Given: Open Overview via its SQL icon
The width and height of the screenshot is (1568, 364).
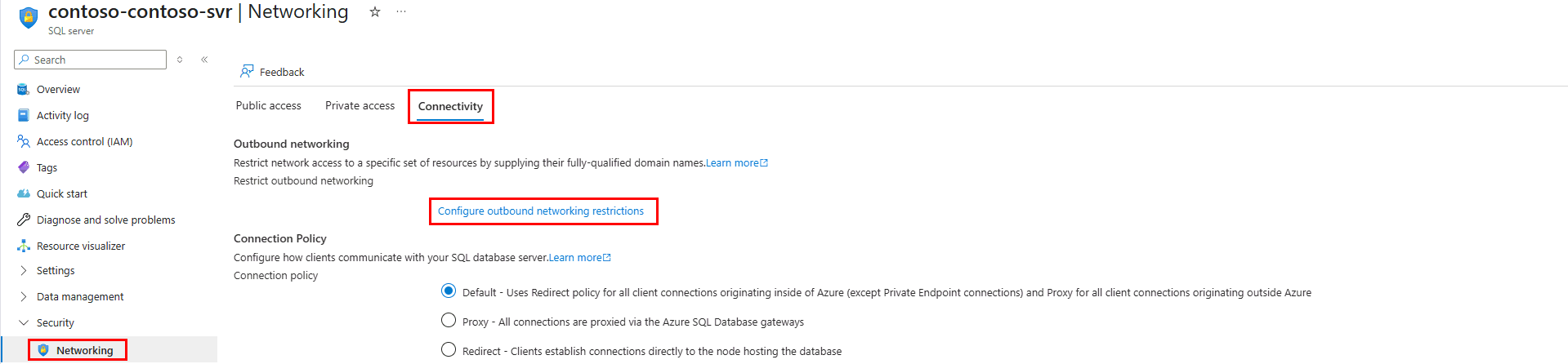Looking at the screenshot, I should tap(24, 90).
